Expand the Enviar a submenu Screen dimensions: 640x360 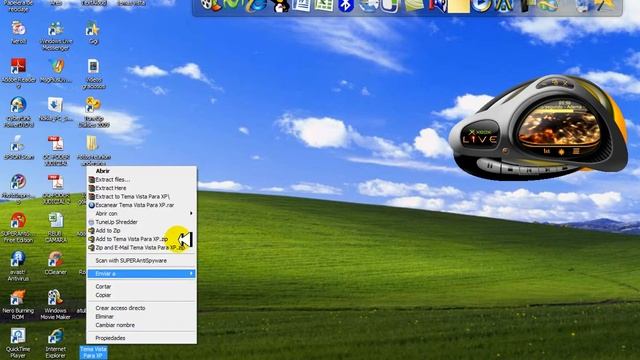[x=141, y=274]
